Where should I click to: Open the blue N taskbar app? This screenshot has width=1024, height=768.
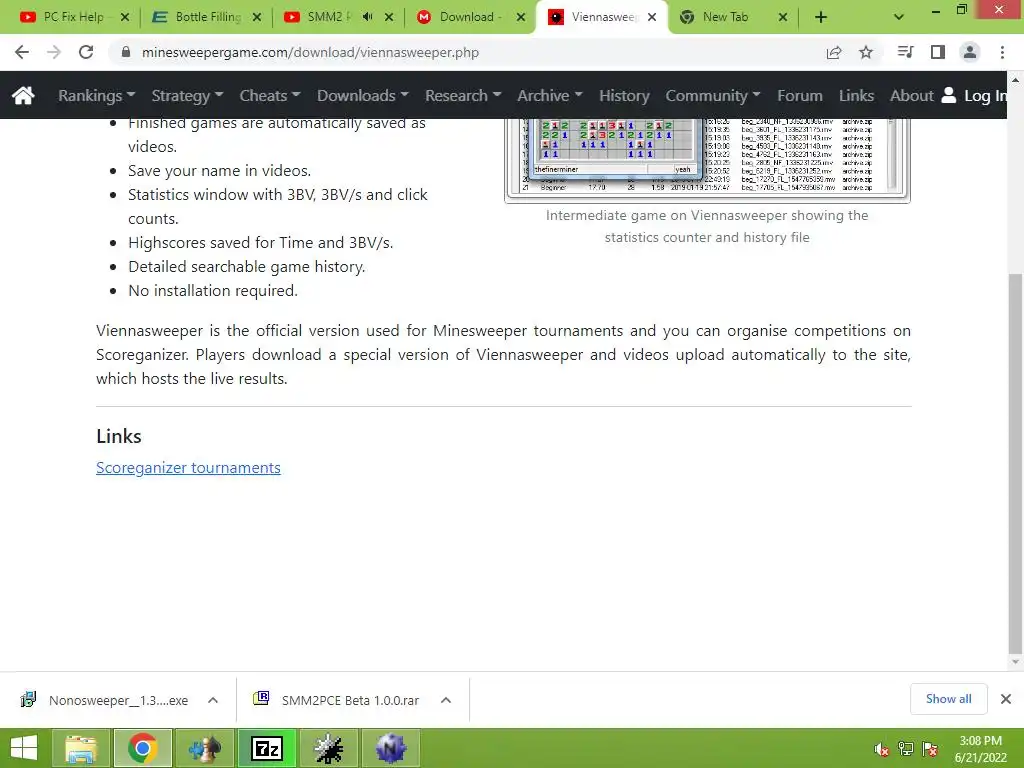(x=391, y=748)
